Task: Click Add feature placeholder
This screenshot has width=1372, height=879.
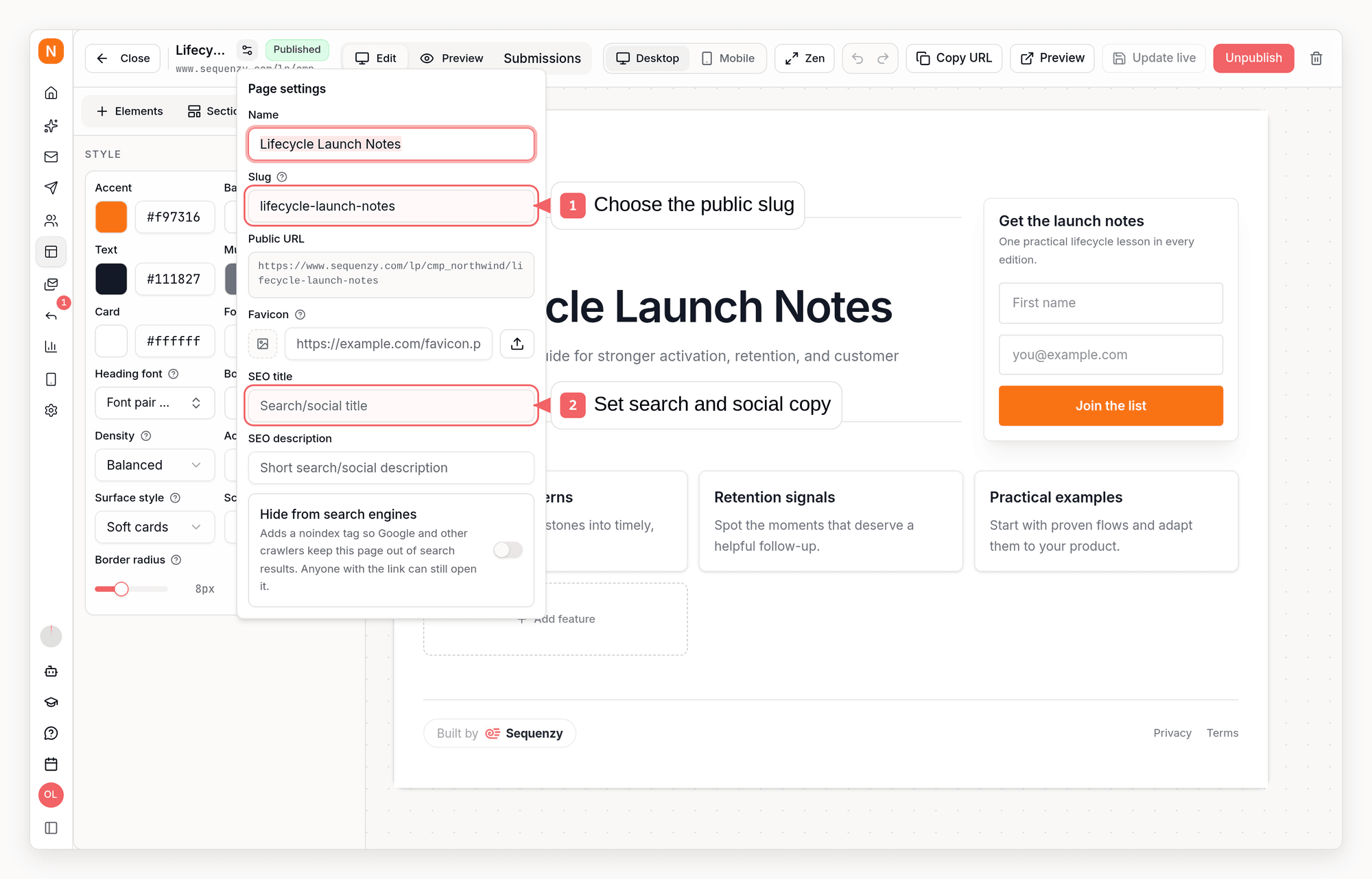Action: [556, 619]
